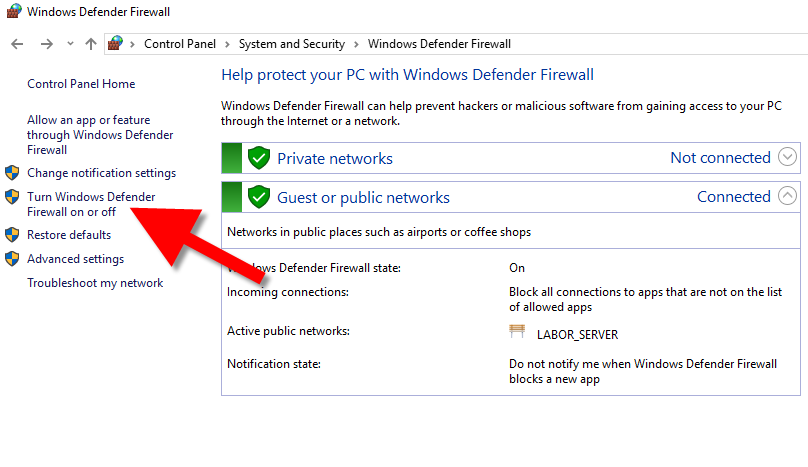Click the Up folder arrow
Viewport: 808px width, 467px height.
coord(91,44)
